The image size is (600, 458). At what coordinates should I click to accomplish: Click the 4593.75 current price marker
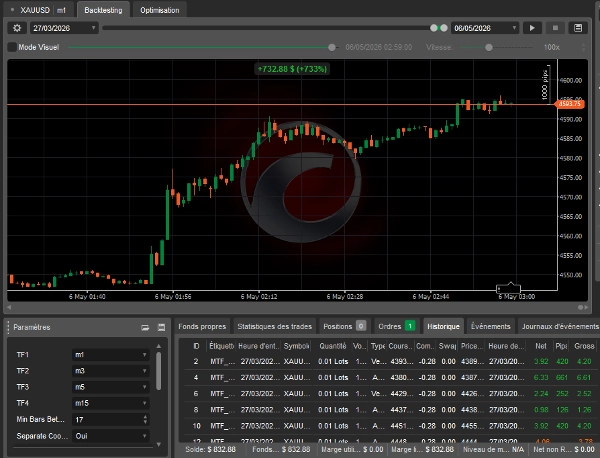[570, 104]
